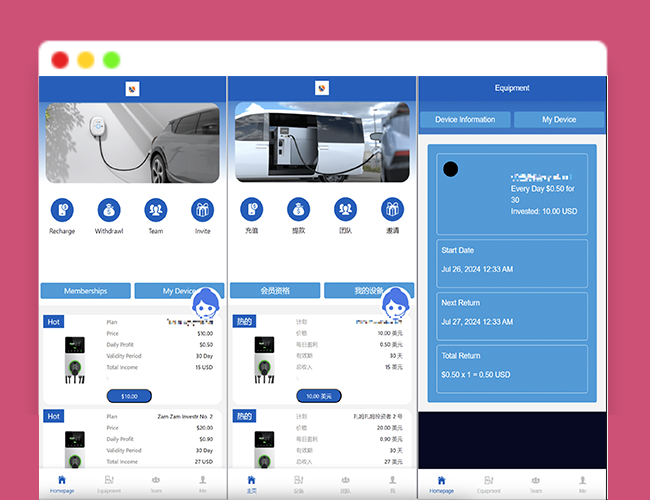Open the customer support avatar beside My Devices
650x500 pixels.
click(206, 300)
